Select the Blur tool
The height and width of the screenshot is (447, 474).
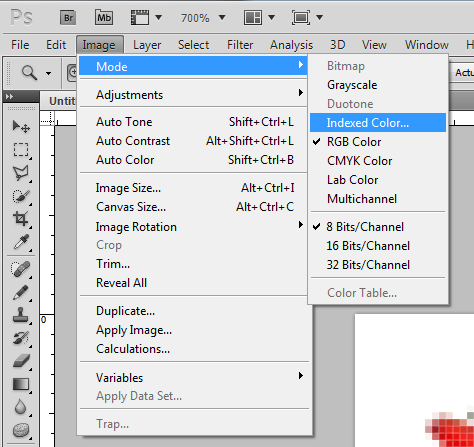pos(20,407)
